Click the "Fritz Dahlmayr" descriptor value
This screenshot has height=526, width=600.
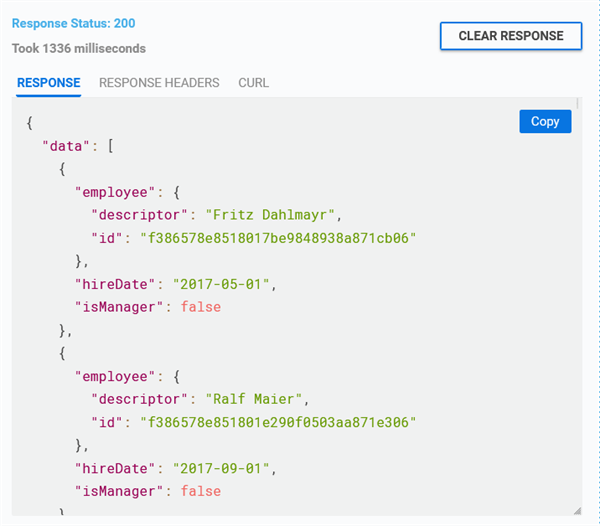(x=270, y=215)
